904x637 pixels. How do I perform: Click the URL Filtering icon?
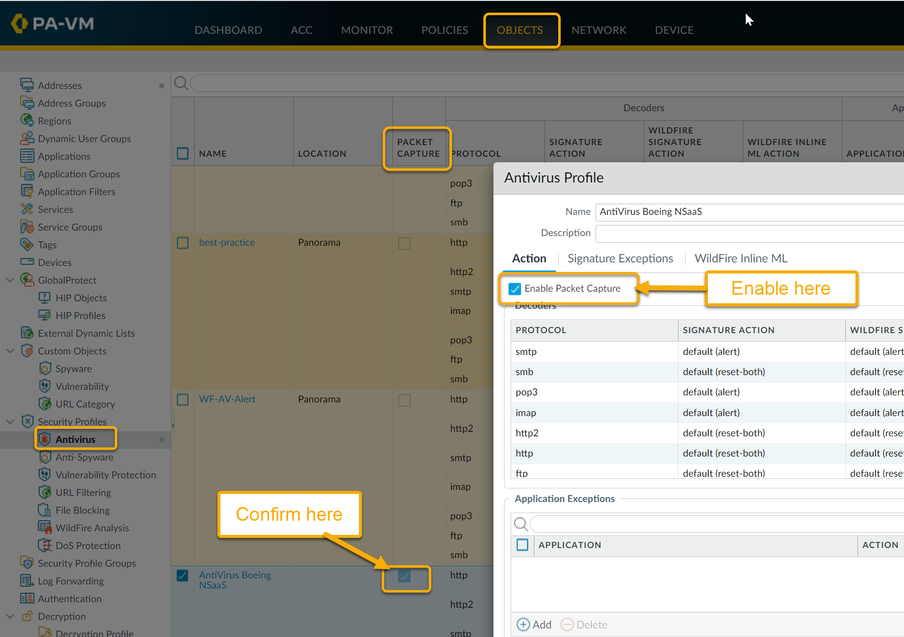[x=45, y=493]
